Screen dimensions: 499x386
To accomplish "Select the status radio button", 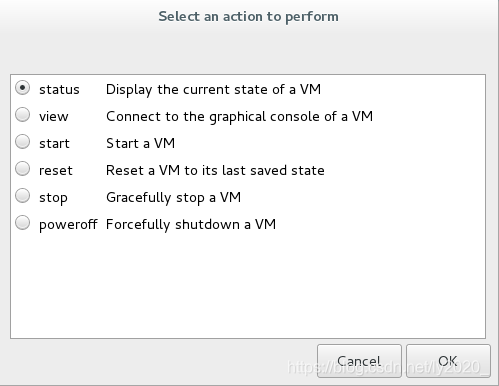I will pos(23,88).
